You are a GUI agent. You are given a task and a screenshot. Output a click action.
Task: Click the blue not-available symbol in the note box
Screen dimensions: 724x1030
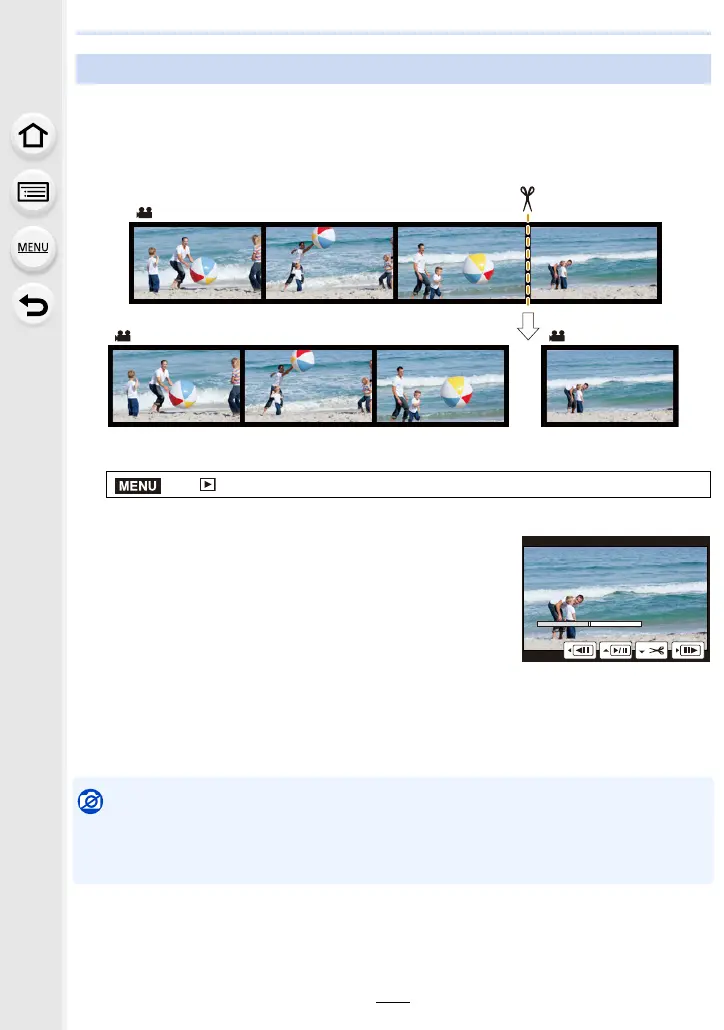[x=91, y=801]
